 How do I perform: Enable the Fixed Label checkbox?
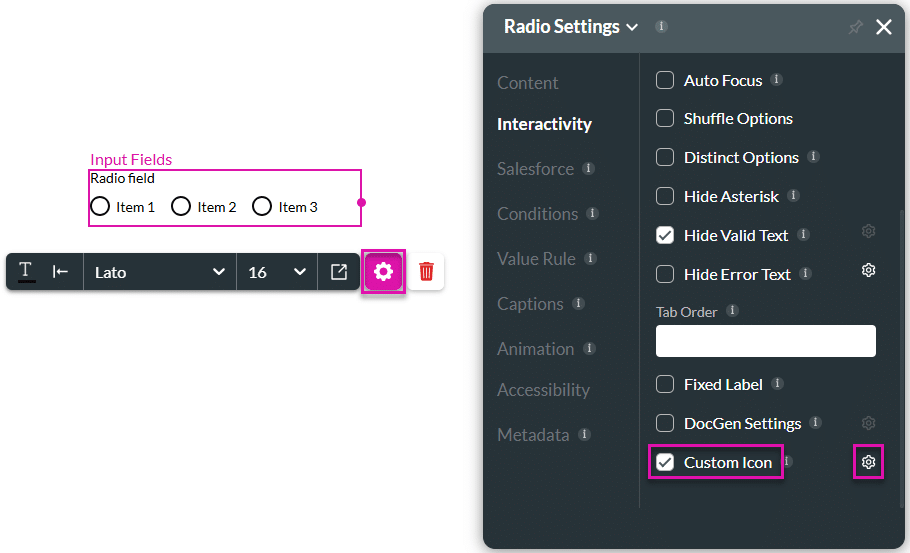point(665,384)
